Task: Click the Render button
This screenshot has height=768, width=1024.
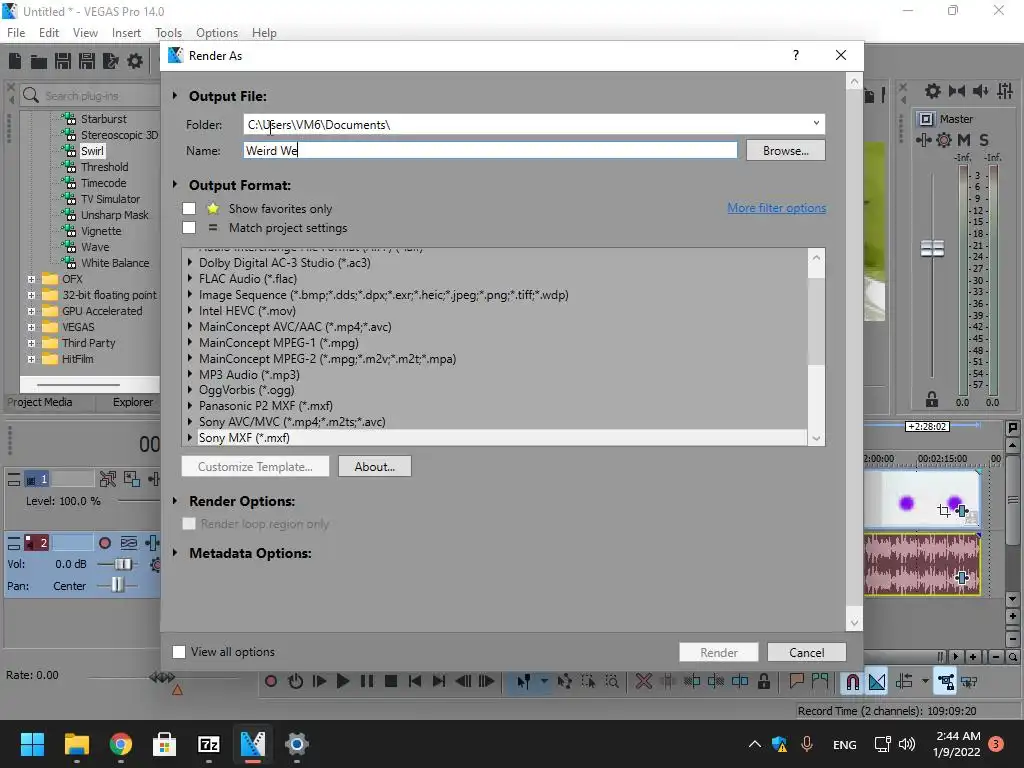Action: (718, 652)
